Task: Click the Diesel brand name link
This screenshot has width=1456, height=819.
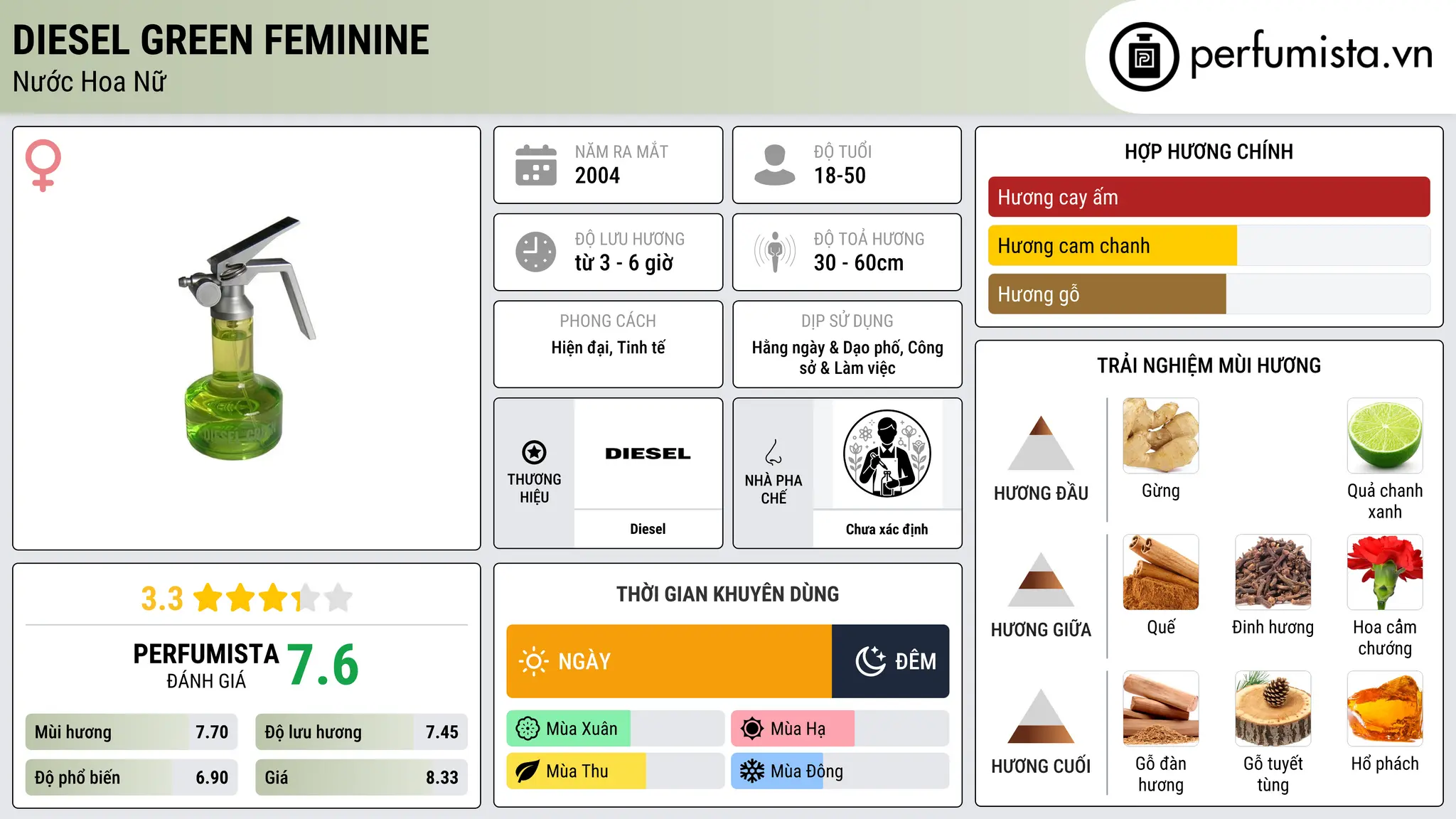Action: (648, 529)
